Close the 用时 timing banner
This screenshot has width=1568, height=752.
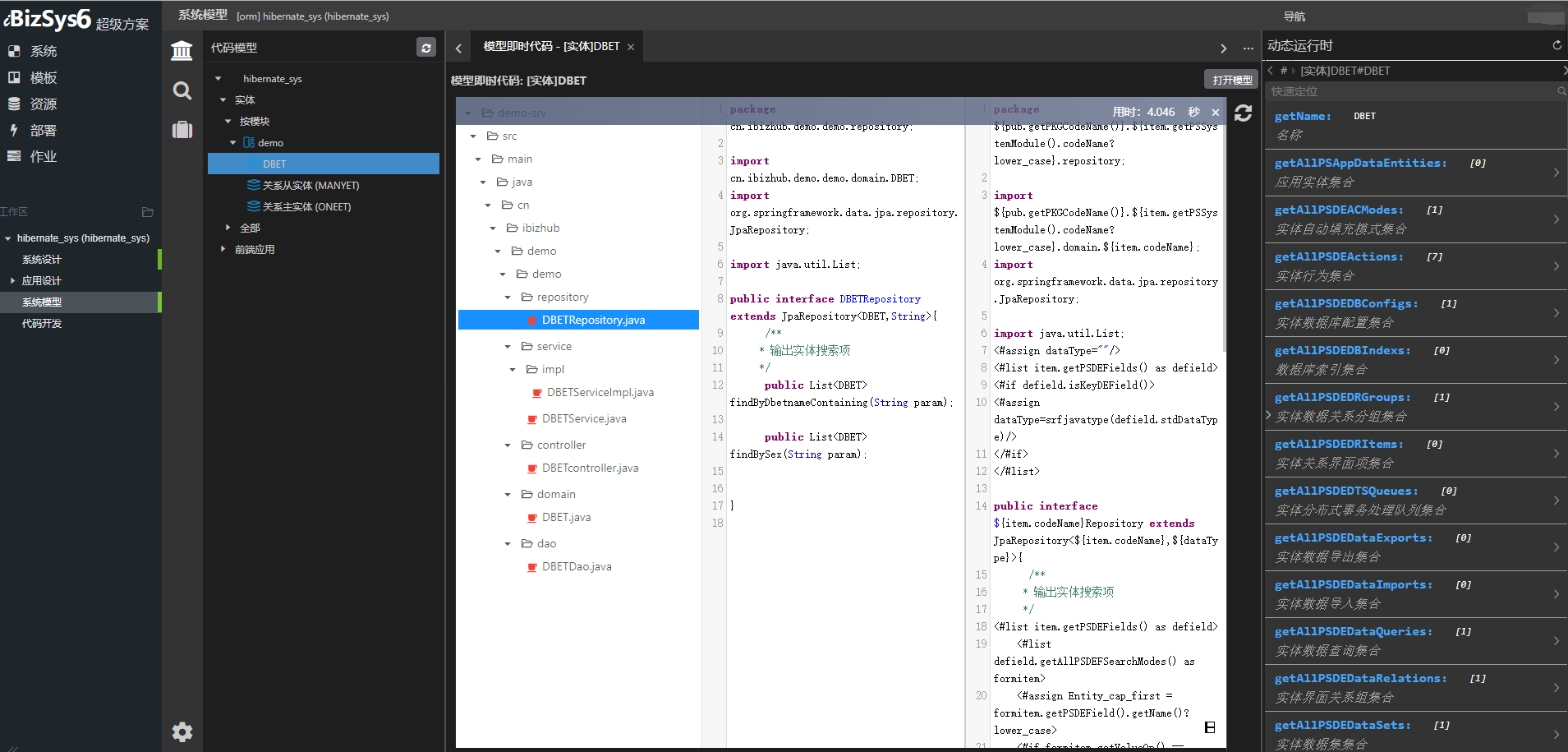tap(1216, 113)
